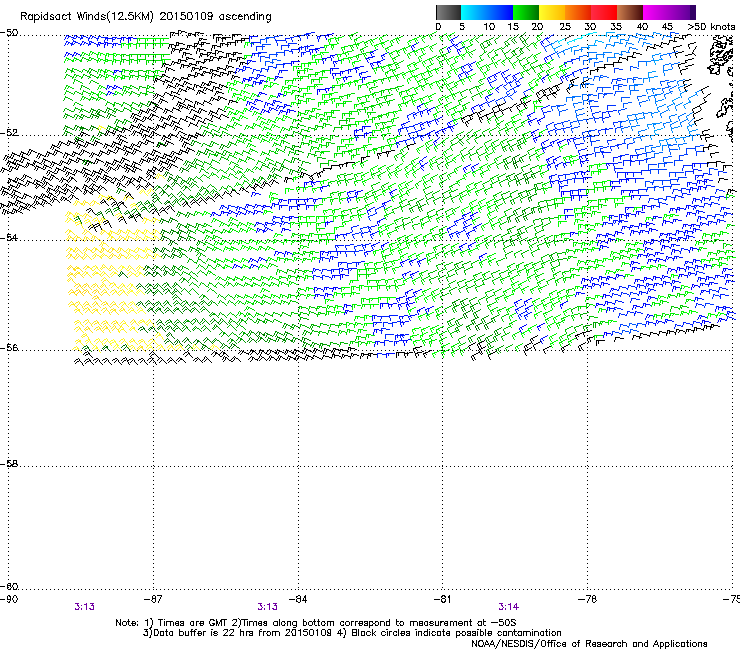Click the -54 latitude axis label

coord(9,237)
